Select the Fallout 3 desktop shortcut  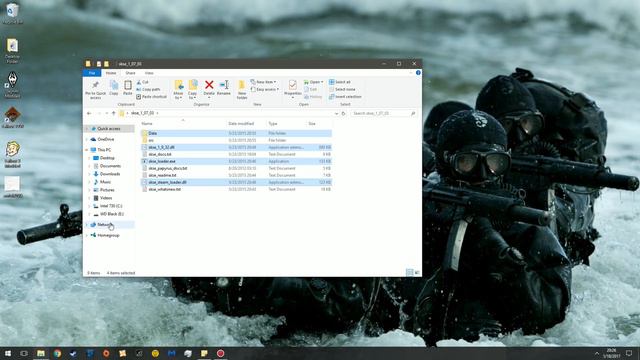click(x=12, y=155)
